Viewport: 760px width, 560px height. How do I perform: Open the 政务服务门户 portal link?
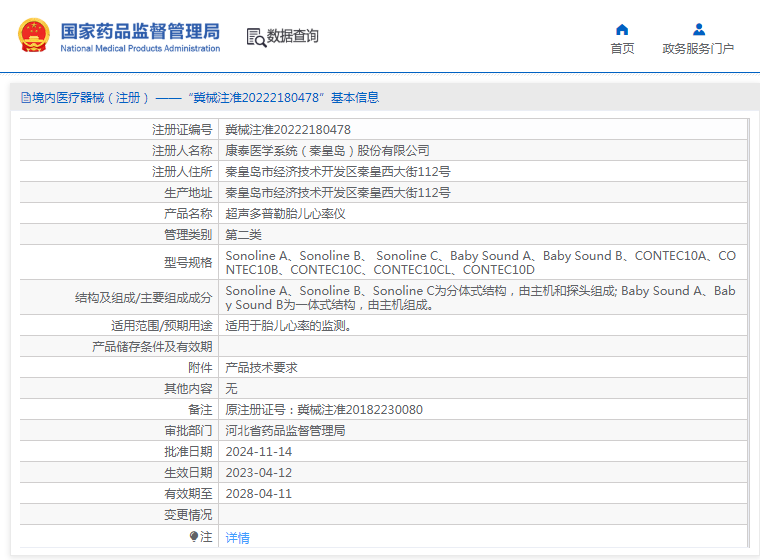698,48
